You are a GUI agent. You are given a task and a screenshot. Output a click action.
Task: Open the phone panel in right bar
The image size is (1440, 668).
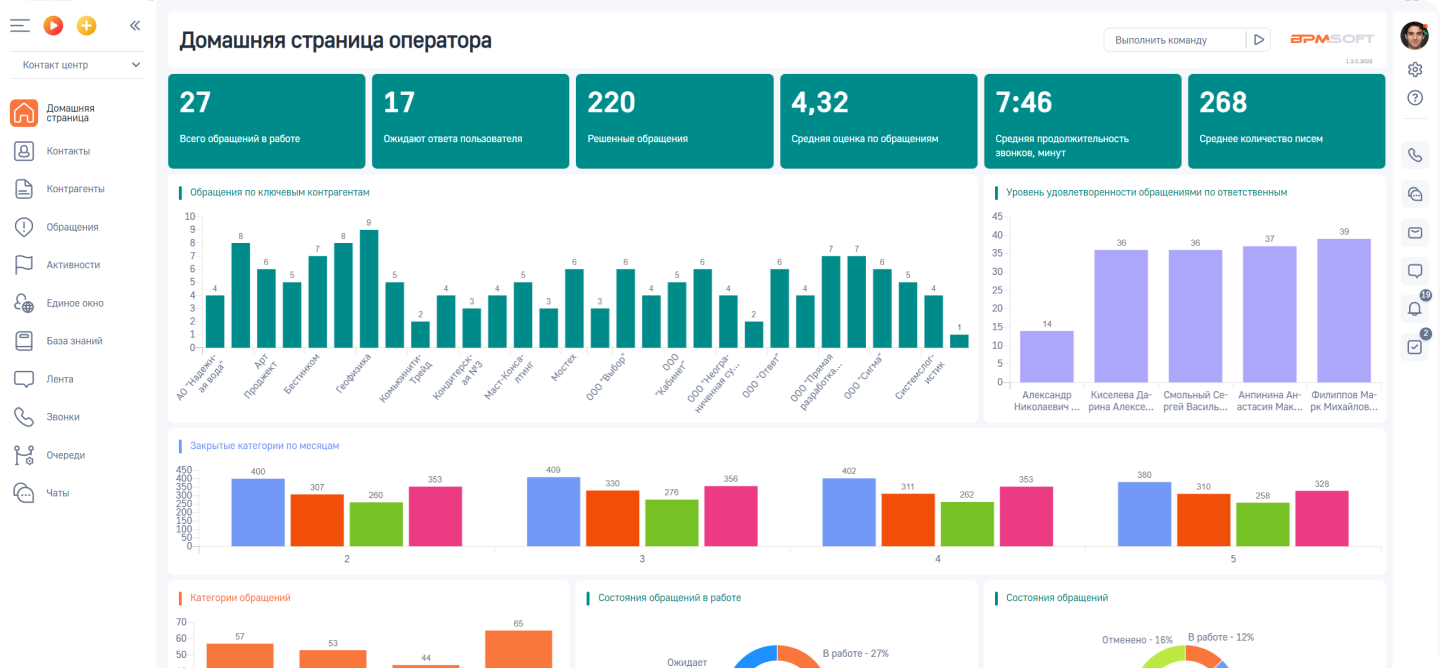click(x=1415, y=155)
